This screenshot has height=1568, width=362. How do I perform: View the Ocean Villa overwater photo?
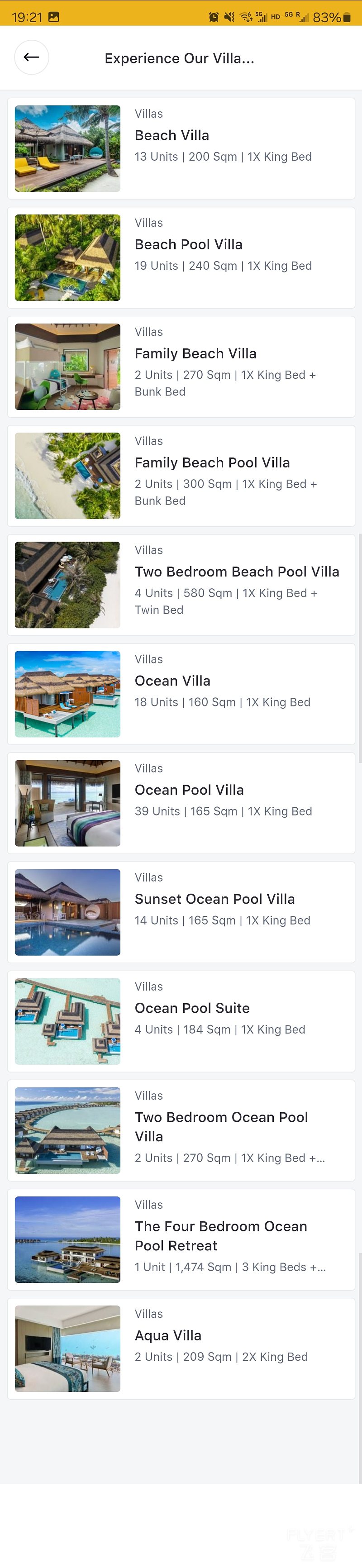67,694
